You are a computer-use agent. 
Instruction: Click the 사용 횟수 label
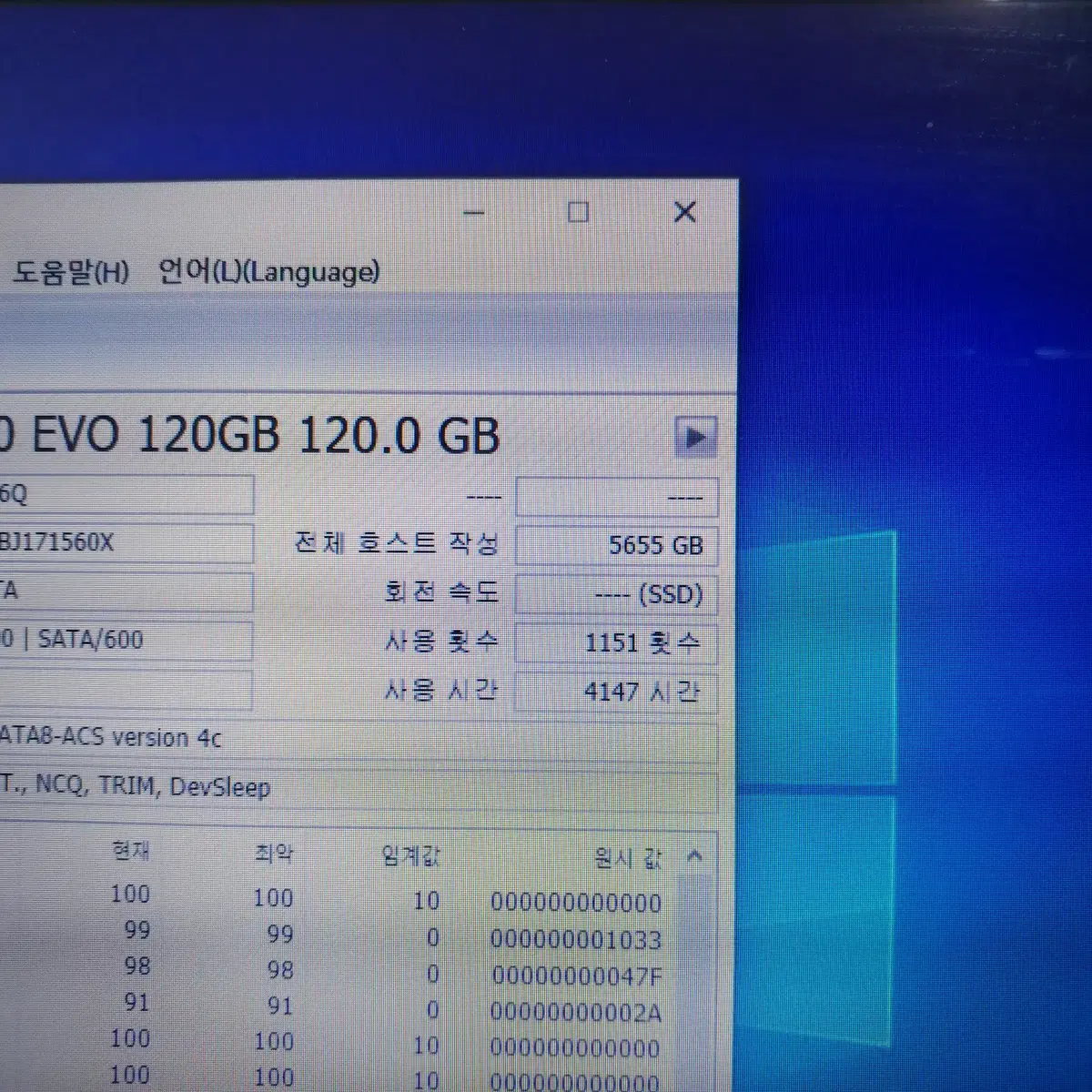click(442, 642)
